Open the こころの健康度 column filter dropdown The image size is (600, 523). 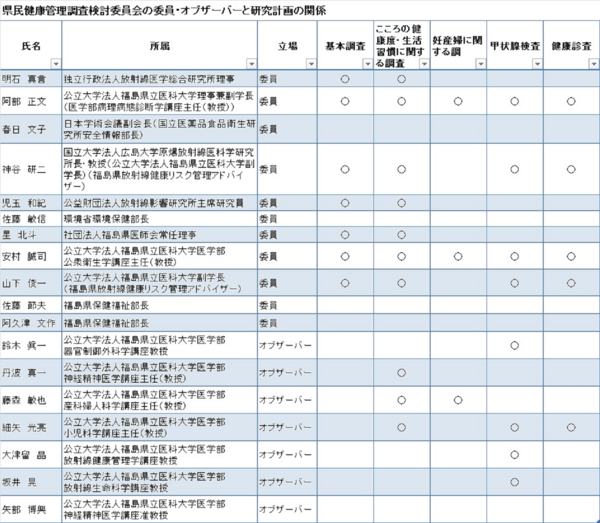[424, 64]
